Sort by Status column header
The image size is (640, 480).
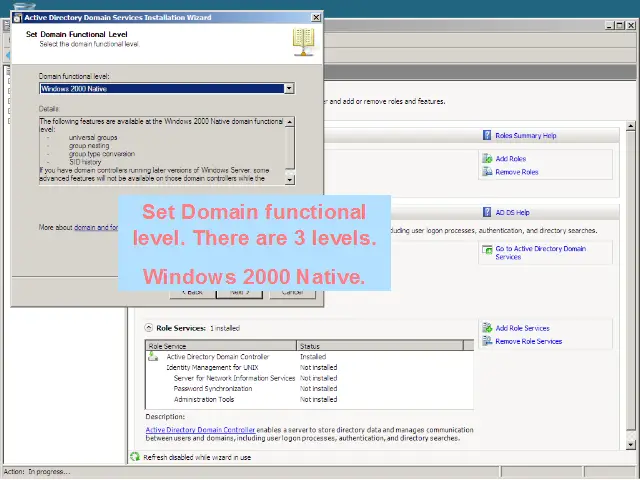tap(380, 346)
